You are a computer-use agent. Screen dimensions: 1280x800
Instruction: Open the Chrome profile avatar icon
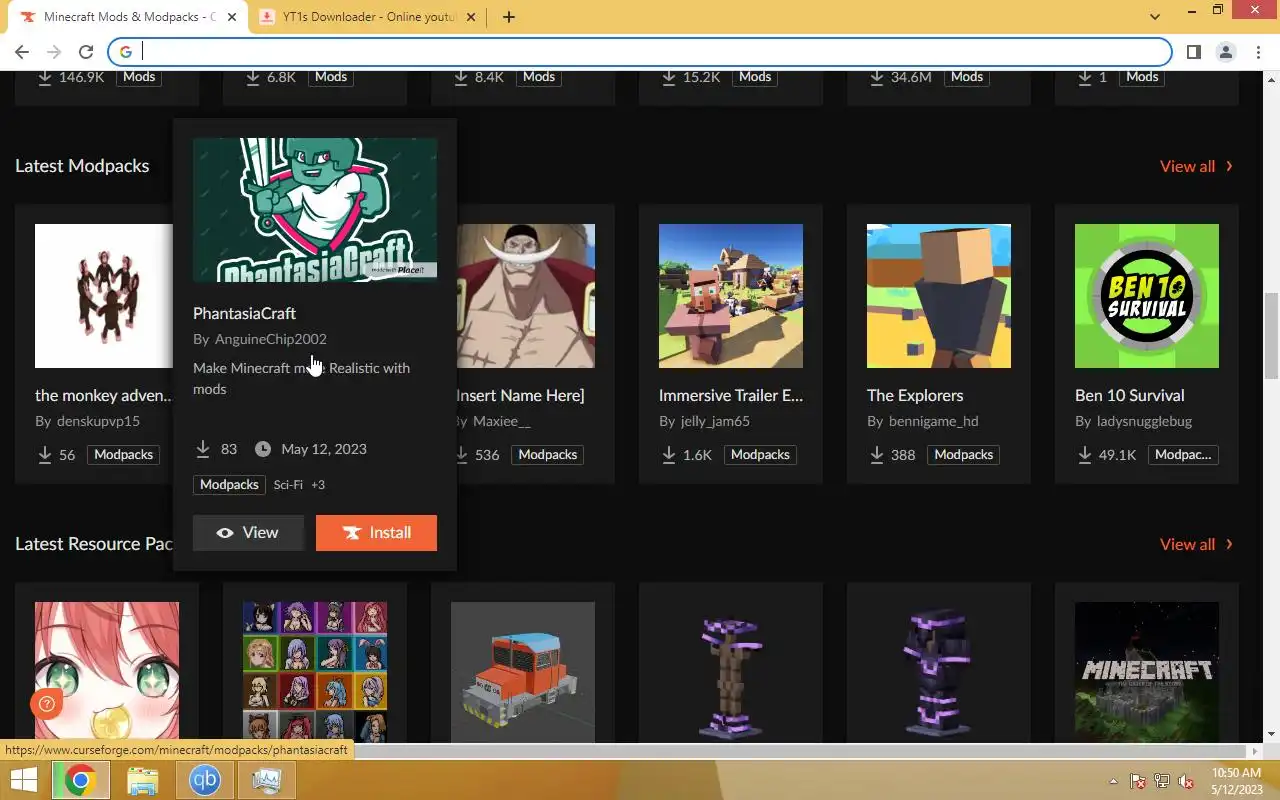1225,52
